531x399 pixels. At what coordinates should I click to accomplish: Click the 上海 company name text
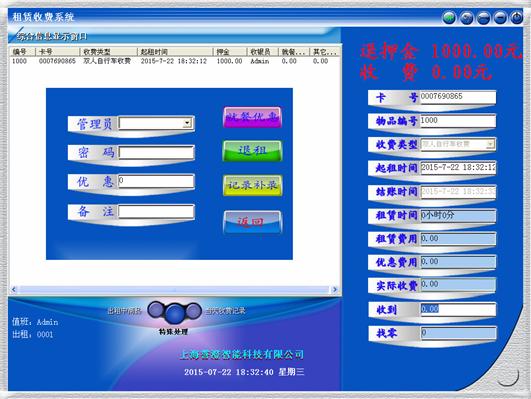coord(241,355)
